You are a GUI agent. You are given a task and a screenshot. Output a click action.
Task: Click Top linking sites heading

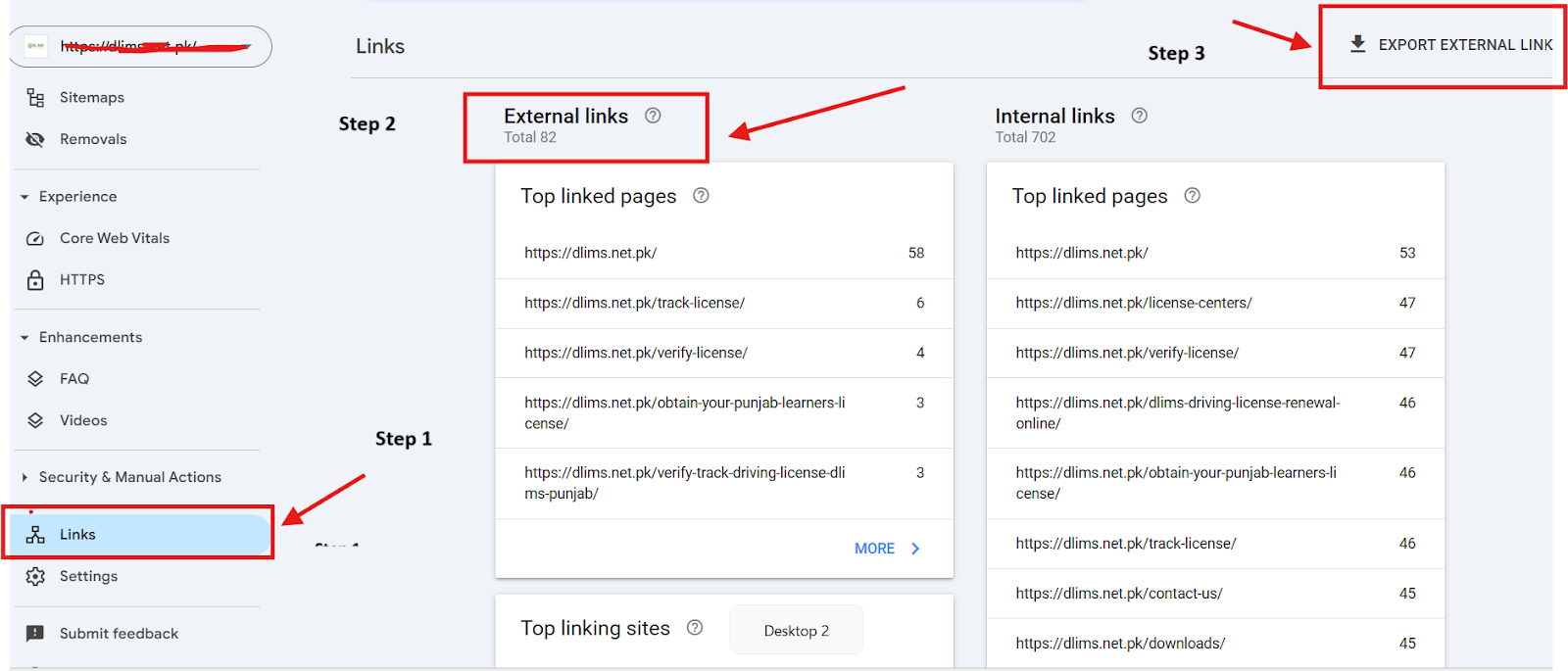595,628
